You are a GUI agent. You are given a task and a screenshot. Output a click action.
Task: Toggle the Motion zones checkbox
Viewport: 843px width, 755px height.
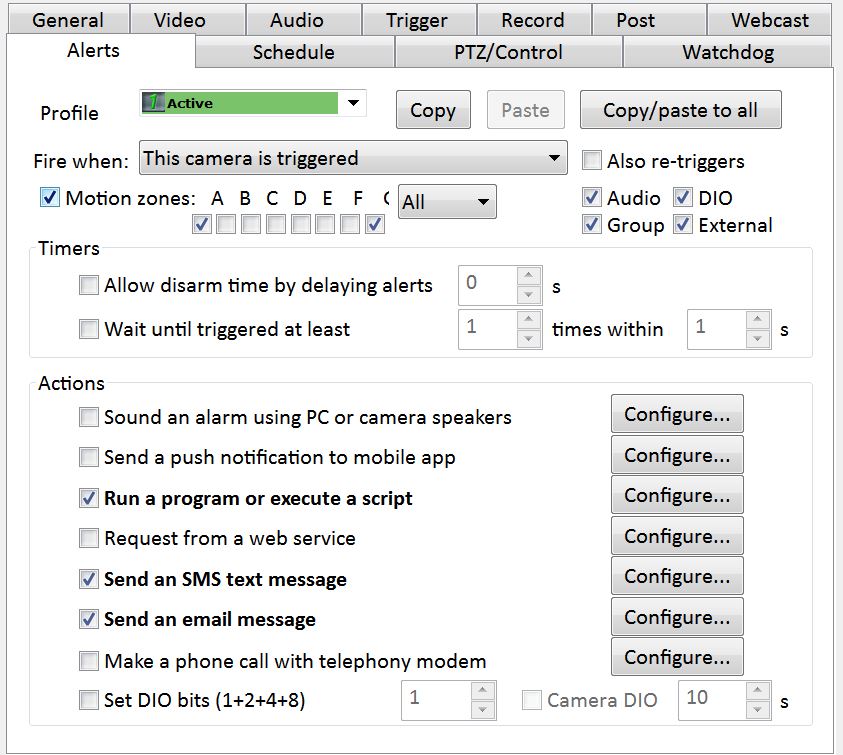49,197
